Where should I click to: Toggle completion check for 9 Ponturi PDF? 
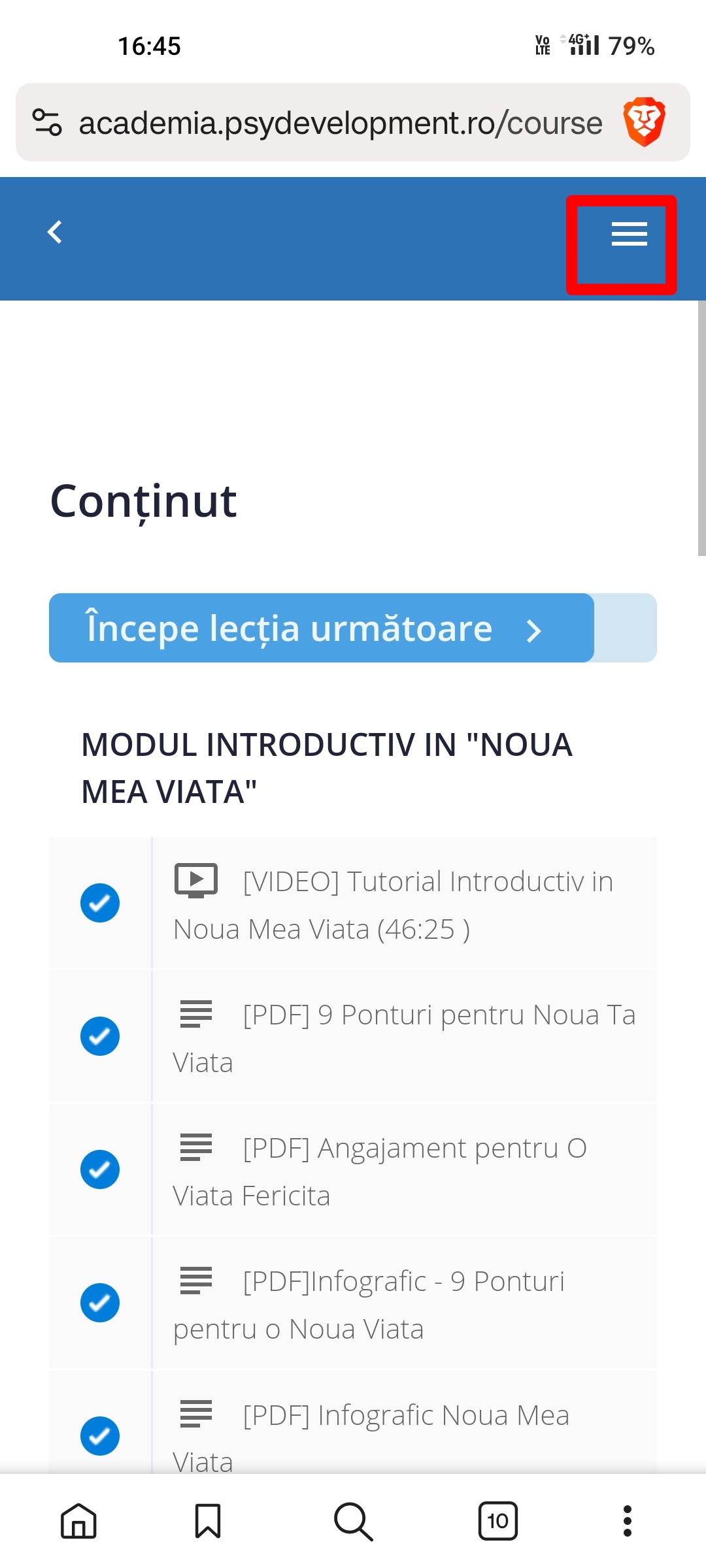tap(100, 1036)
